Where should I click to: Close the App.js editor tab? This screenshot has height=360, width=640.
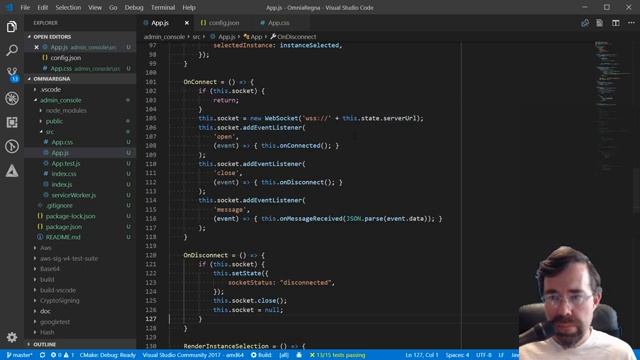[x=187, y=23]
